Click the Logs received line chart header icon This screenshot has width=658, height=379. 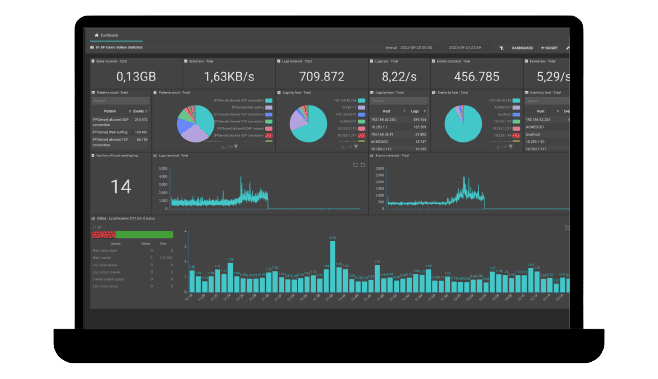click(155, 156)
